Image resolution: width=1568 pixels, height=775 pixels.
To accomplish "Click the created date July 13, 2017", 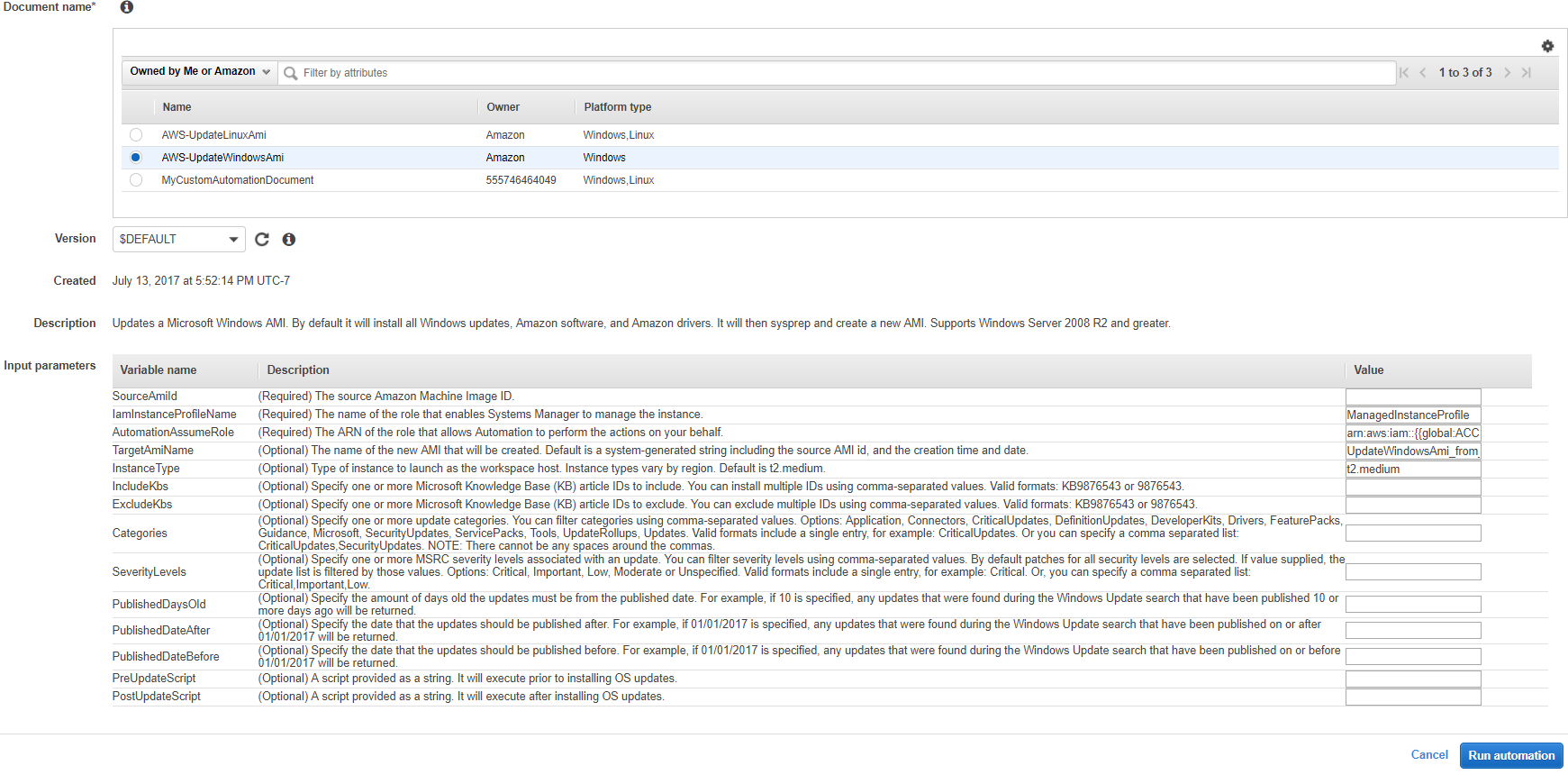I will click(x=201, y=281).
